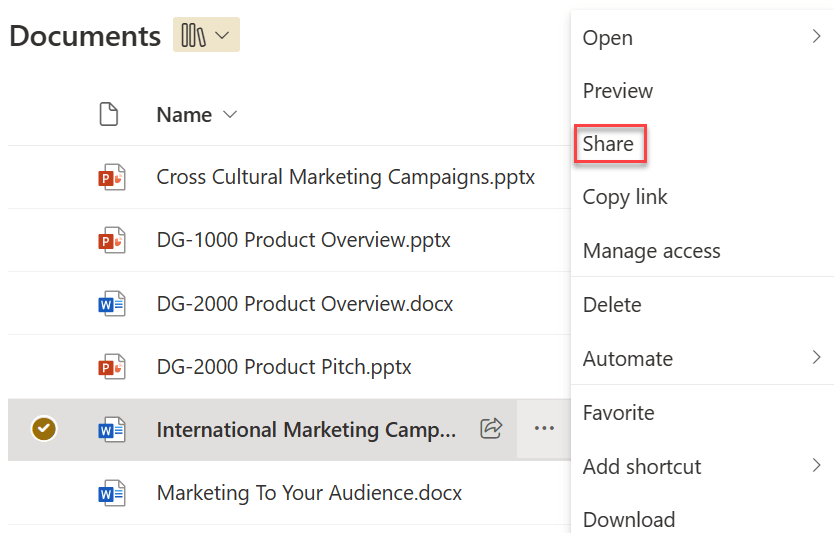Expand the Open submenu arrow
The image size is (834, 533).
tap(816, 36)
